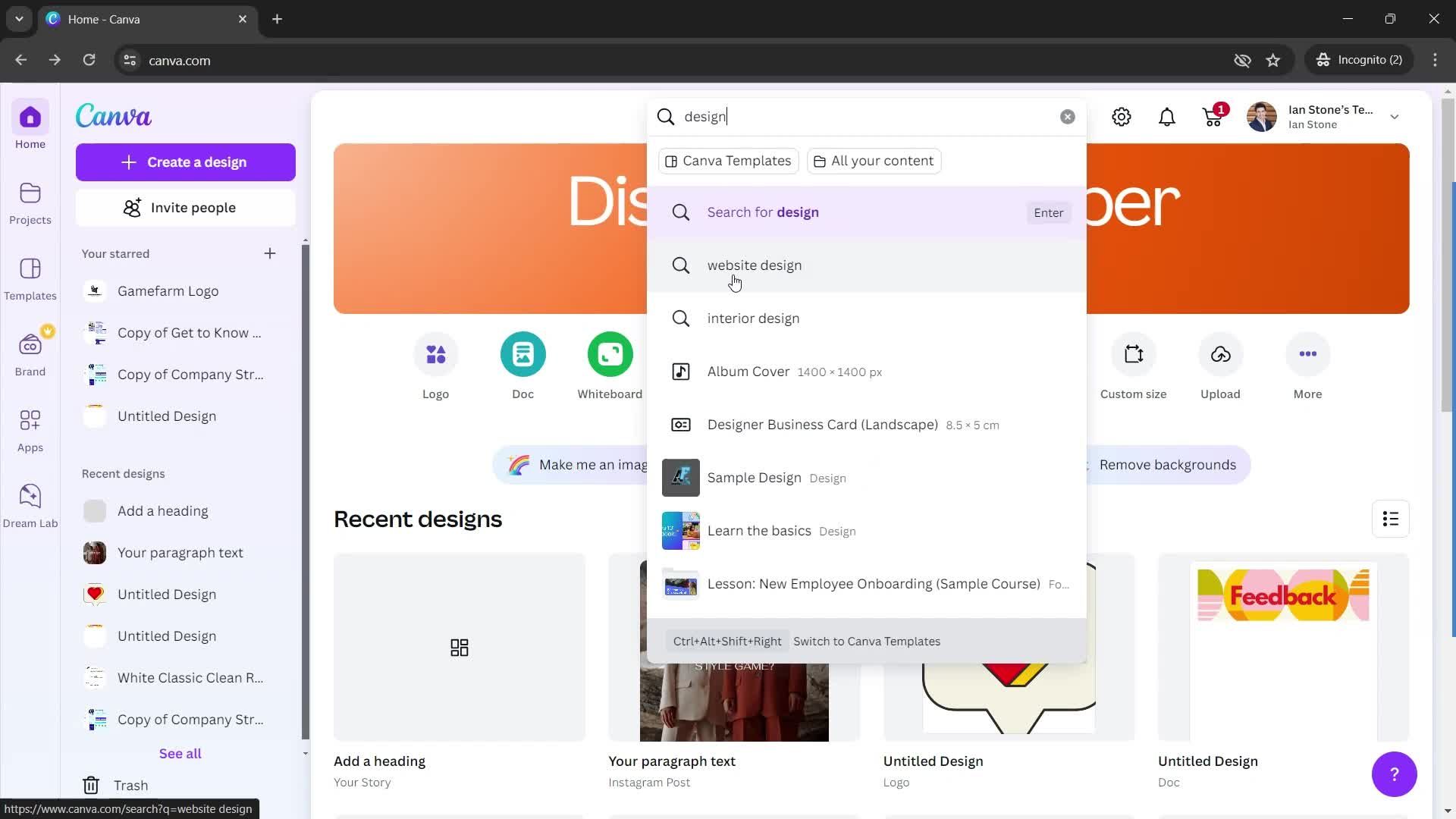
Task: View site information icon in address bar
Action: 130,60
